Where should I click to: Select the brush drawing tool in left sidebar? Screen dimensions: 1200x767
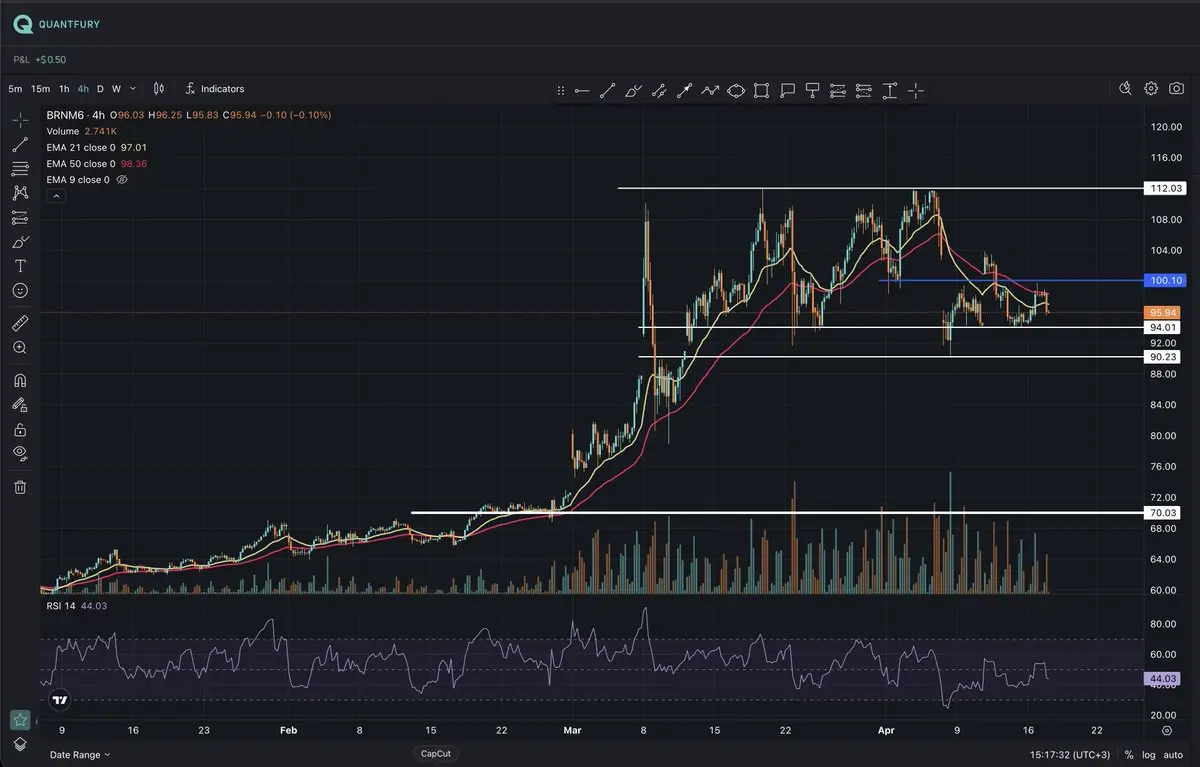20,242
